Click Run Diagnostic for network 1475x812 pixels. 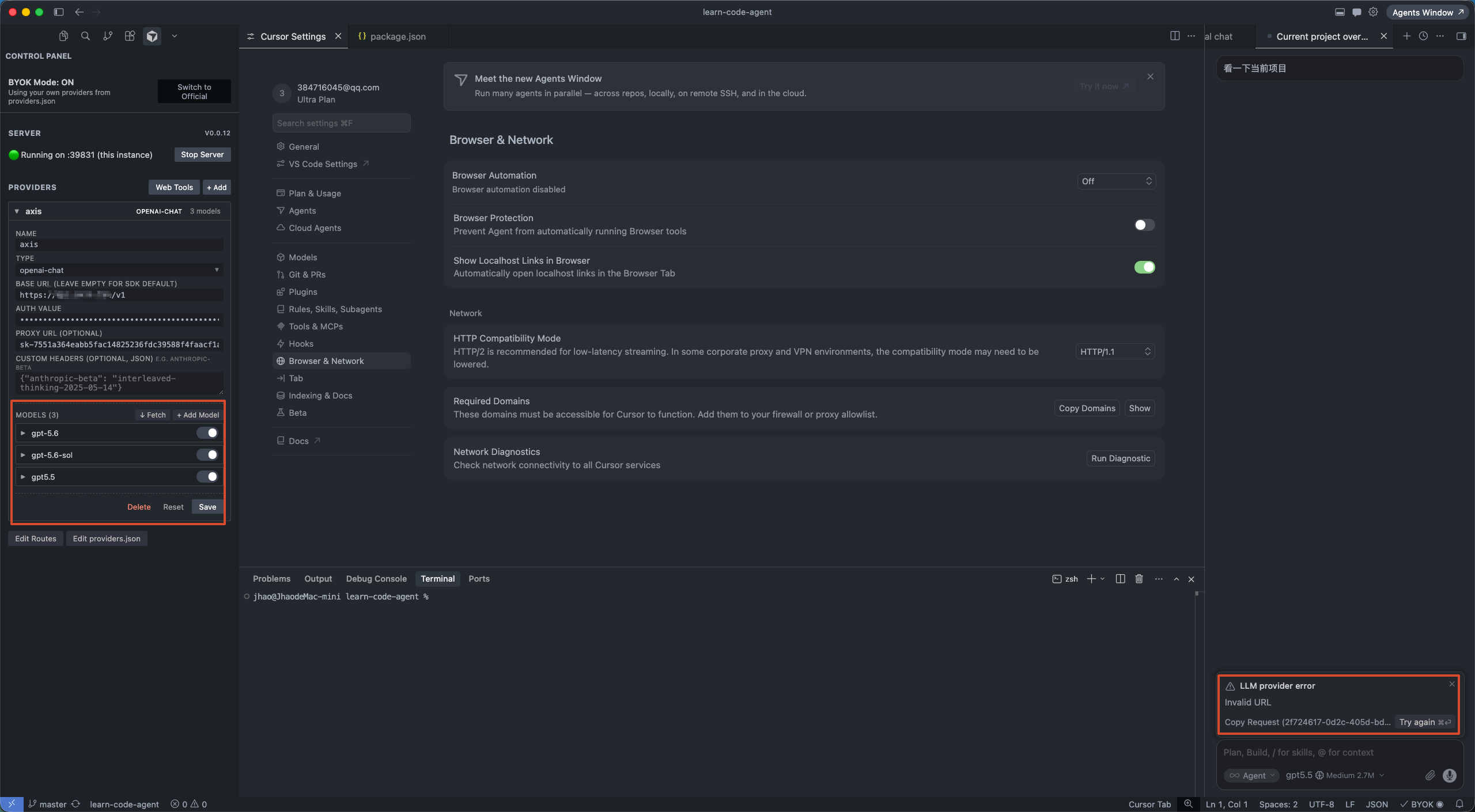coord(1121,458)
